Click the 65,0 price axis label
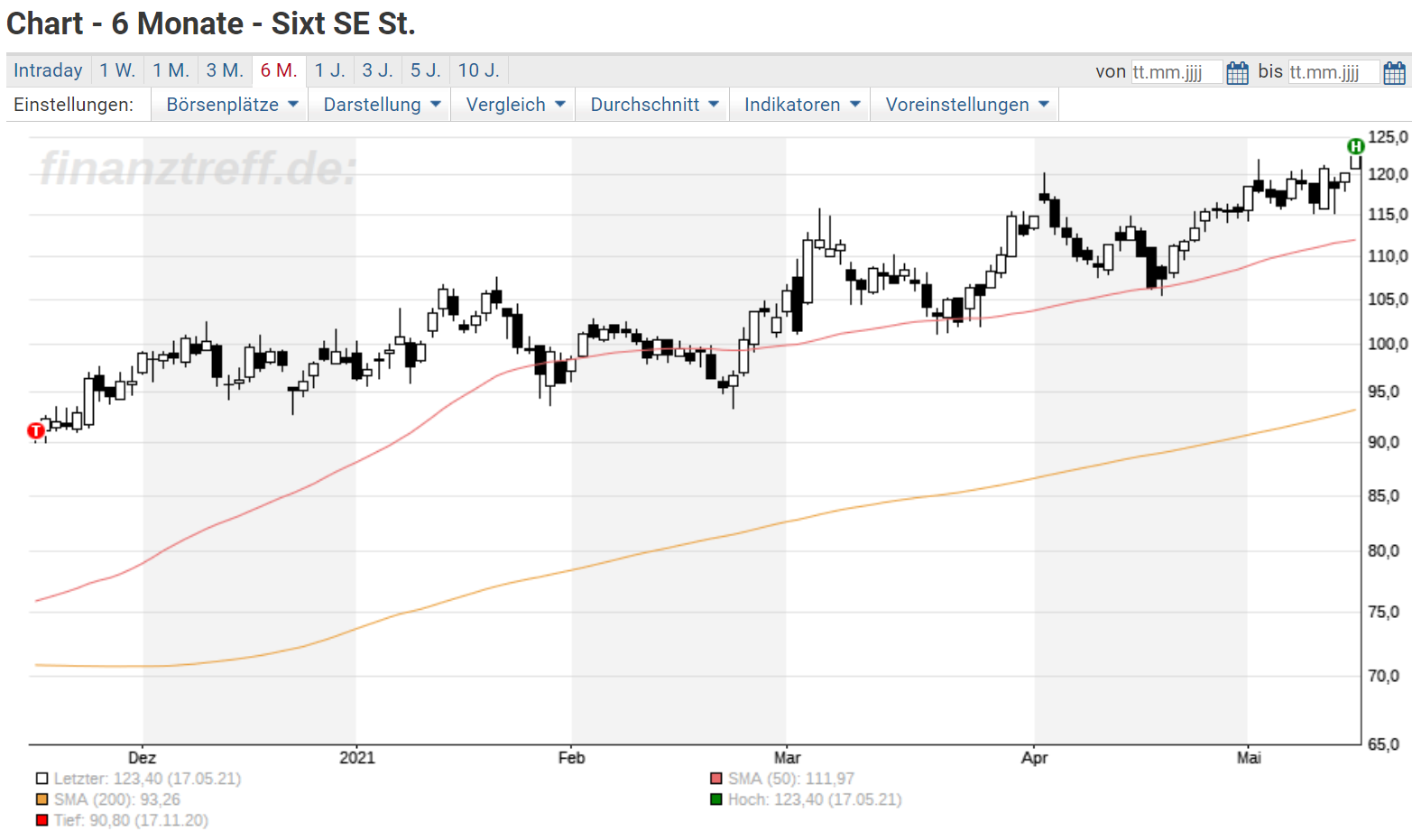 click(1383, 744)
